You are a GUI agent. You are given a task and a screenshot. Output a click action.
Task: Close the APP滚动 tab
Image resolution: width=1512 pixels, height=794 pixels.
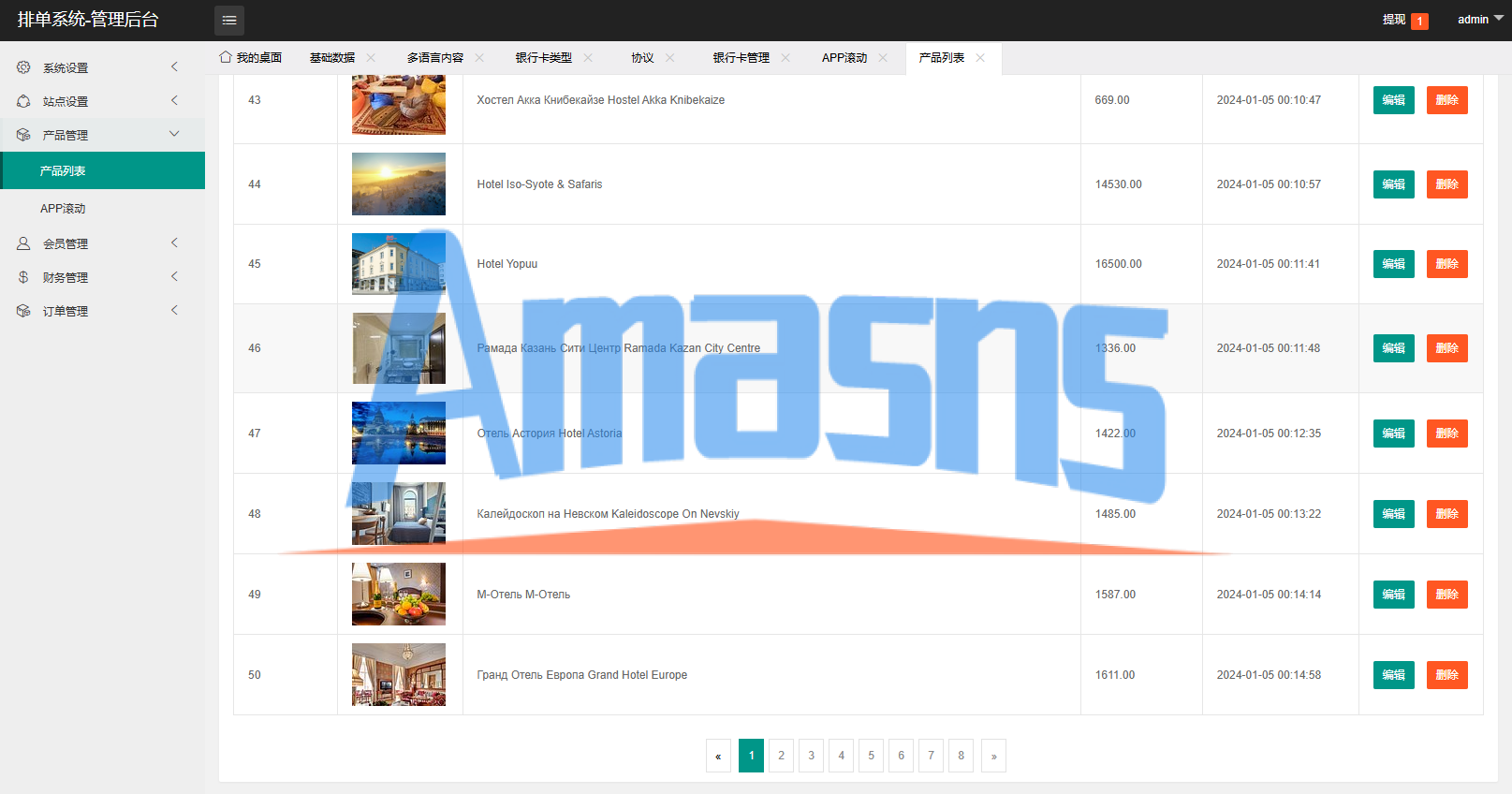883,58
